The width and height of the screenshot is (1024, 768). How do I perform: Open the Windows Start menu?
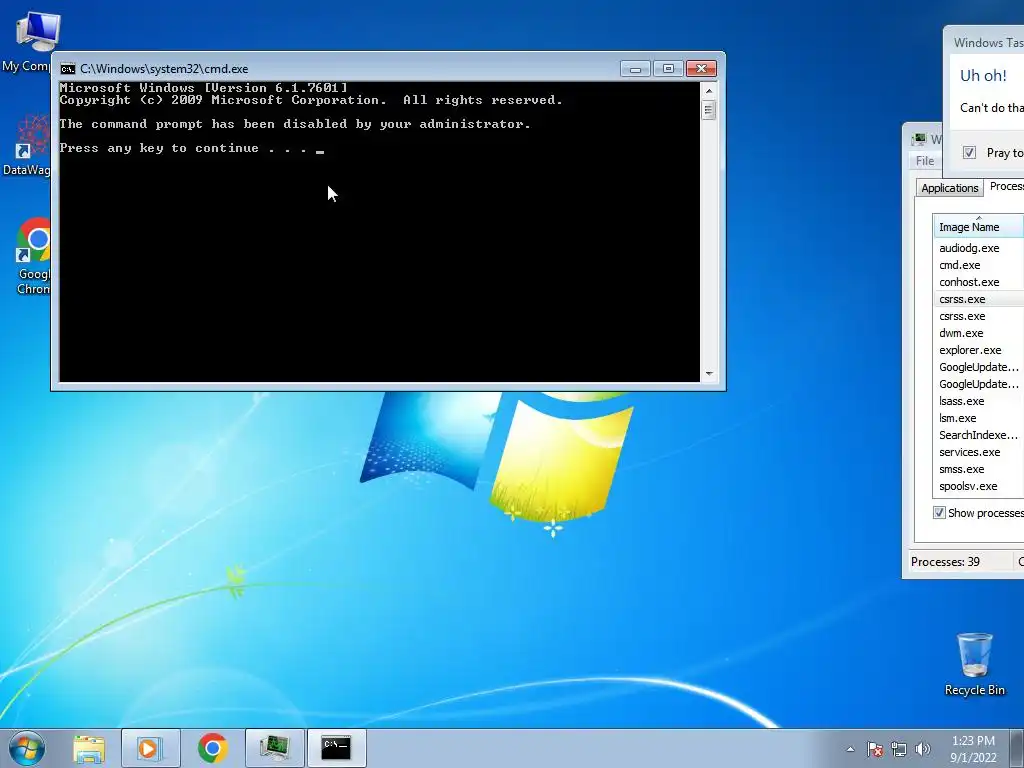coord(26,748)
